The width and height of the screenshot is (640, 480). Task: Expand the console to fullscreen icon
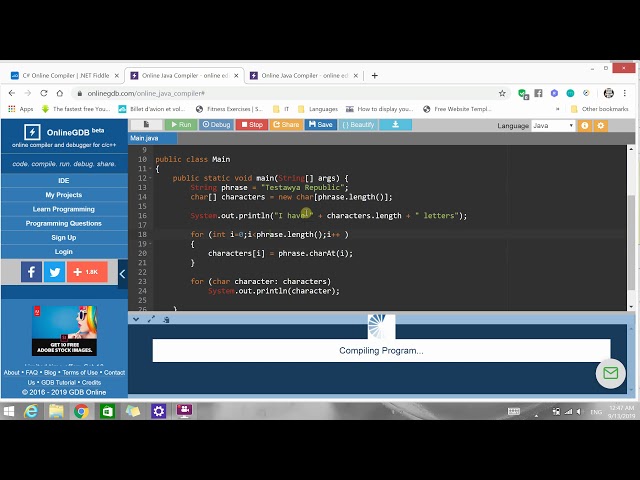point(151,320)
